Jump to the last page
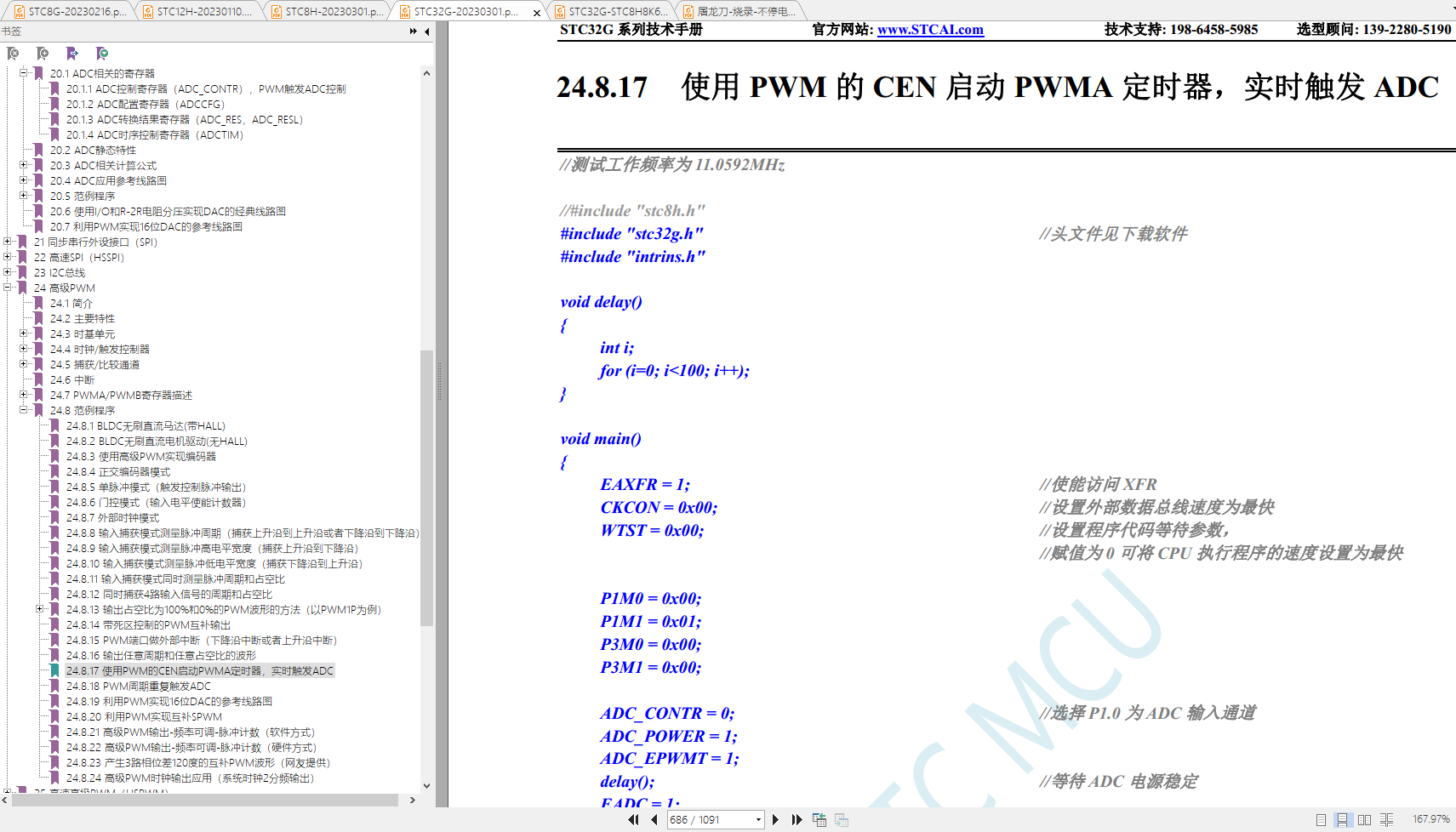Viewport: 1456px width, 832px height. click(797, 820)
